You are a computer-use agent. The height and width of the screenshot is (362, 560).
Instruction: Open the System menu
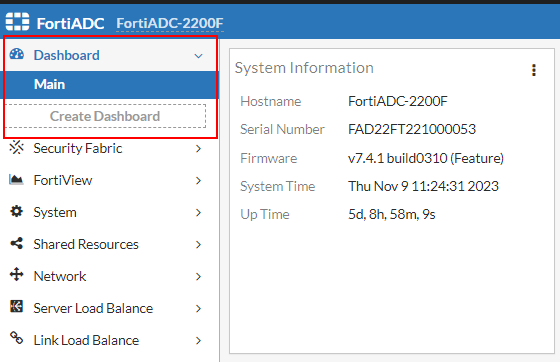(x=109, y=212)
